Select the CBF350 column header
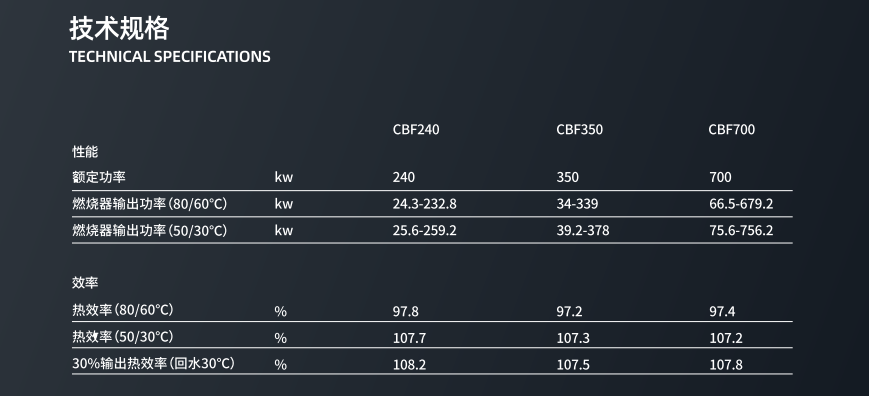The height and width of the screenshot is (396, 869). tap(580, 130)
